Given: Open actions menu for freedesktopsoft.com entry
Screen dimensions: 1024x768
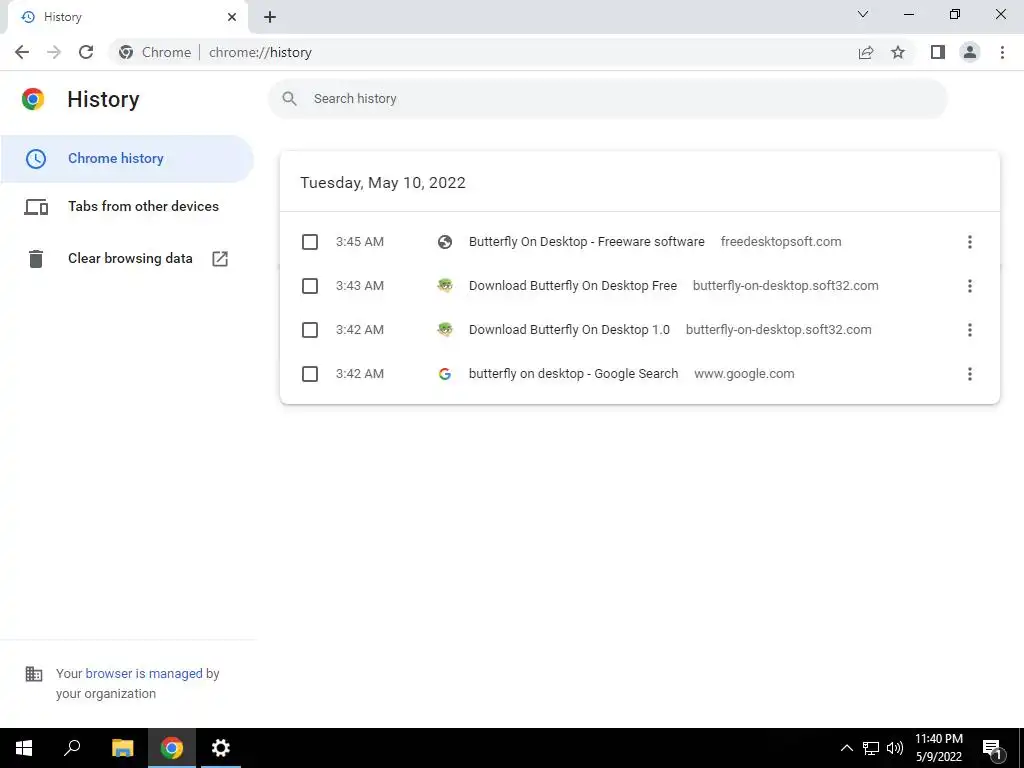Looking at the screenshot, I should tap(970, 242).
